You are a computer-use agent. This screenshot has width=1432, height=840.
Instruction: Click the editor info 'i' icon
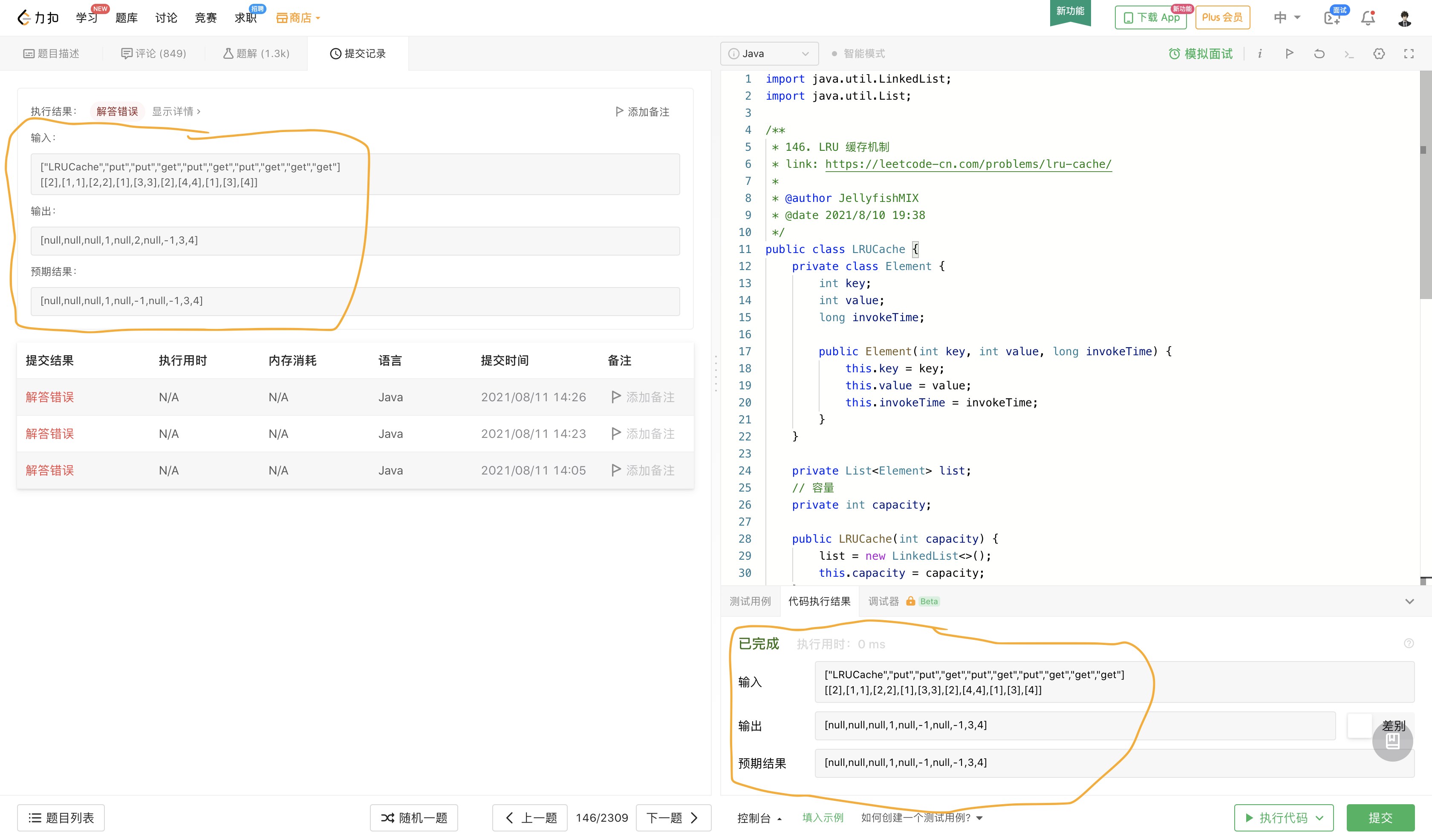(x=1260, y=53)
